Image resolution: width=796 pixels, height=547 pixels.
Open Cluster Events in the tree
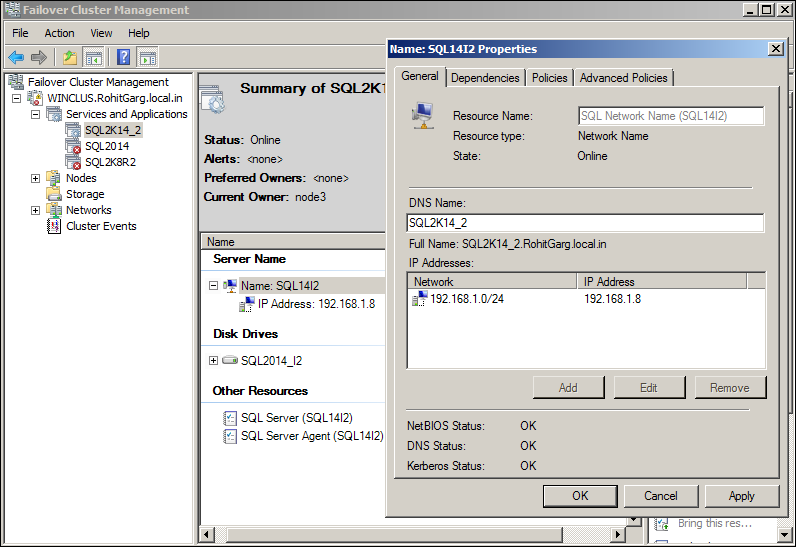pyautogui.click(x=101, y=226)
